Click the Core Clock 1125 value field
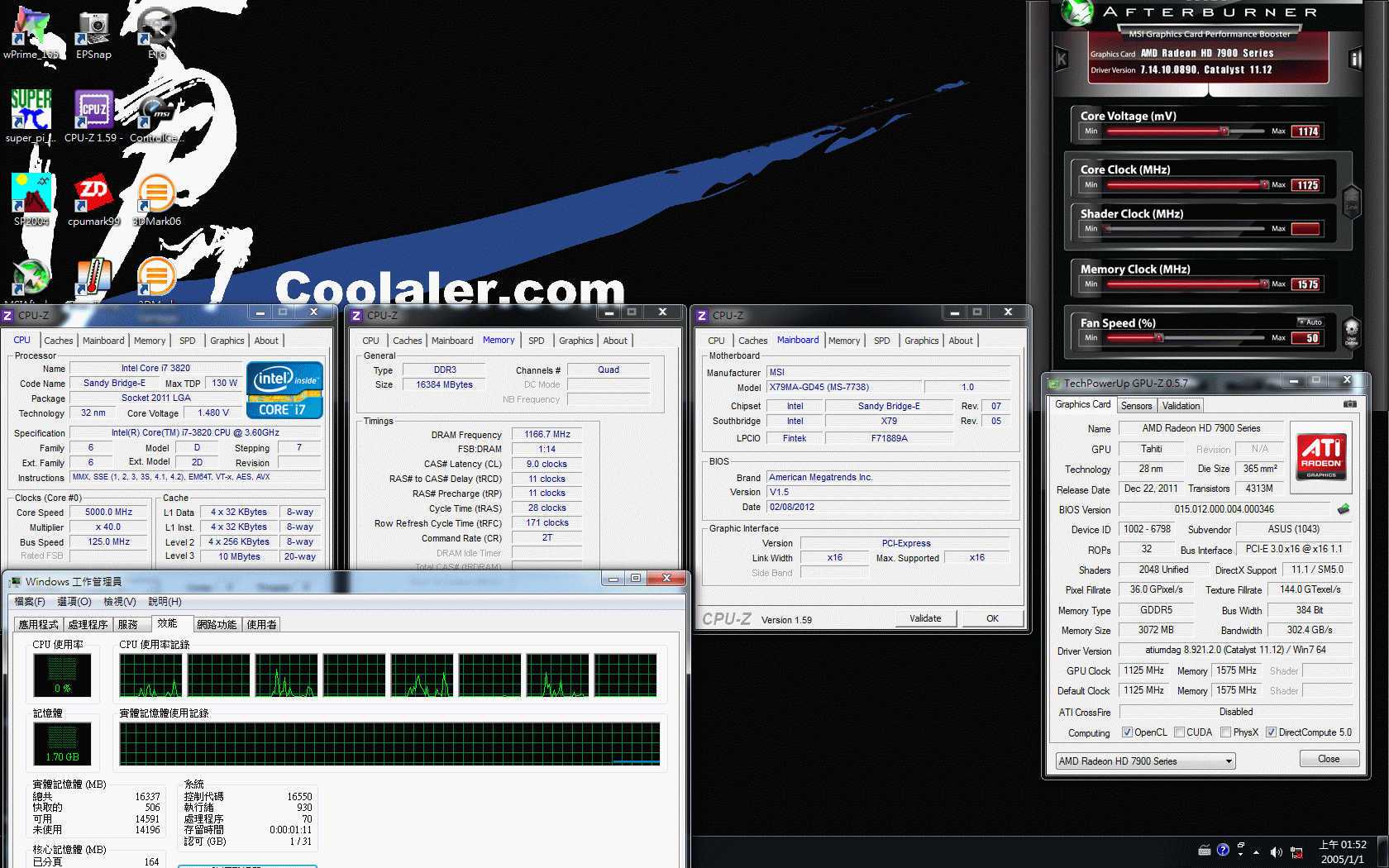The width and height of the screenshot is (1389, 868). click(1307, 185)
